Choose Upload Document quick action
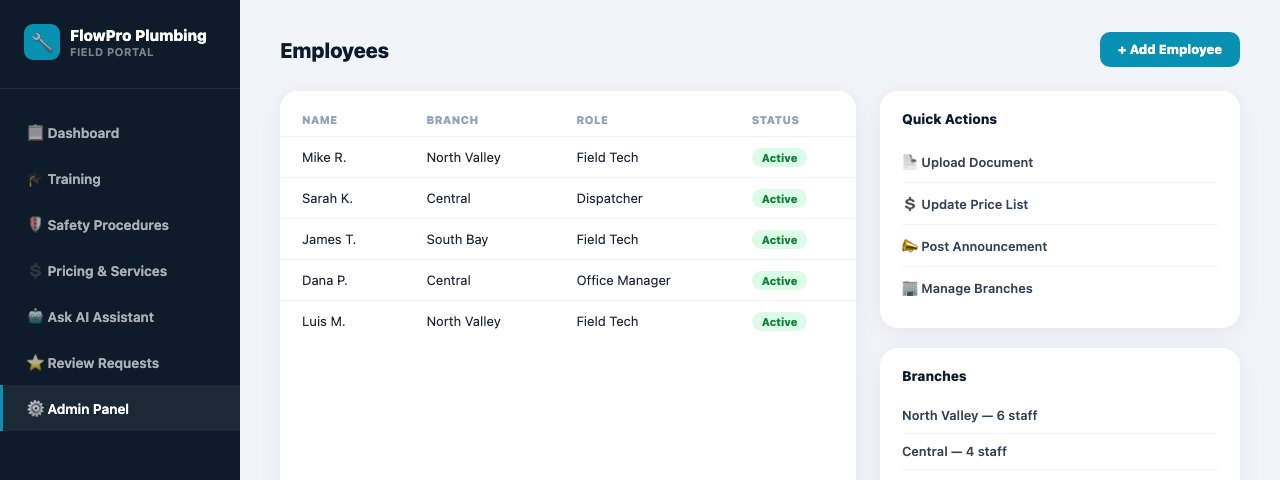This screenshot has width=1280, height=480. coord(1060,162)
